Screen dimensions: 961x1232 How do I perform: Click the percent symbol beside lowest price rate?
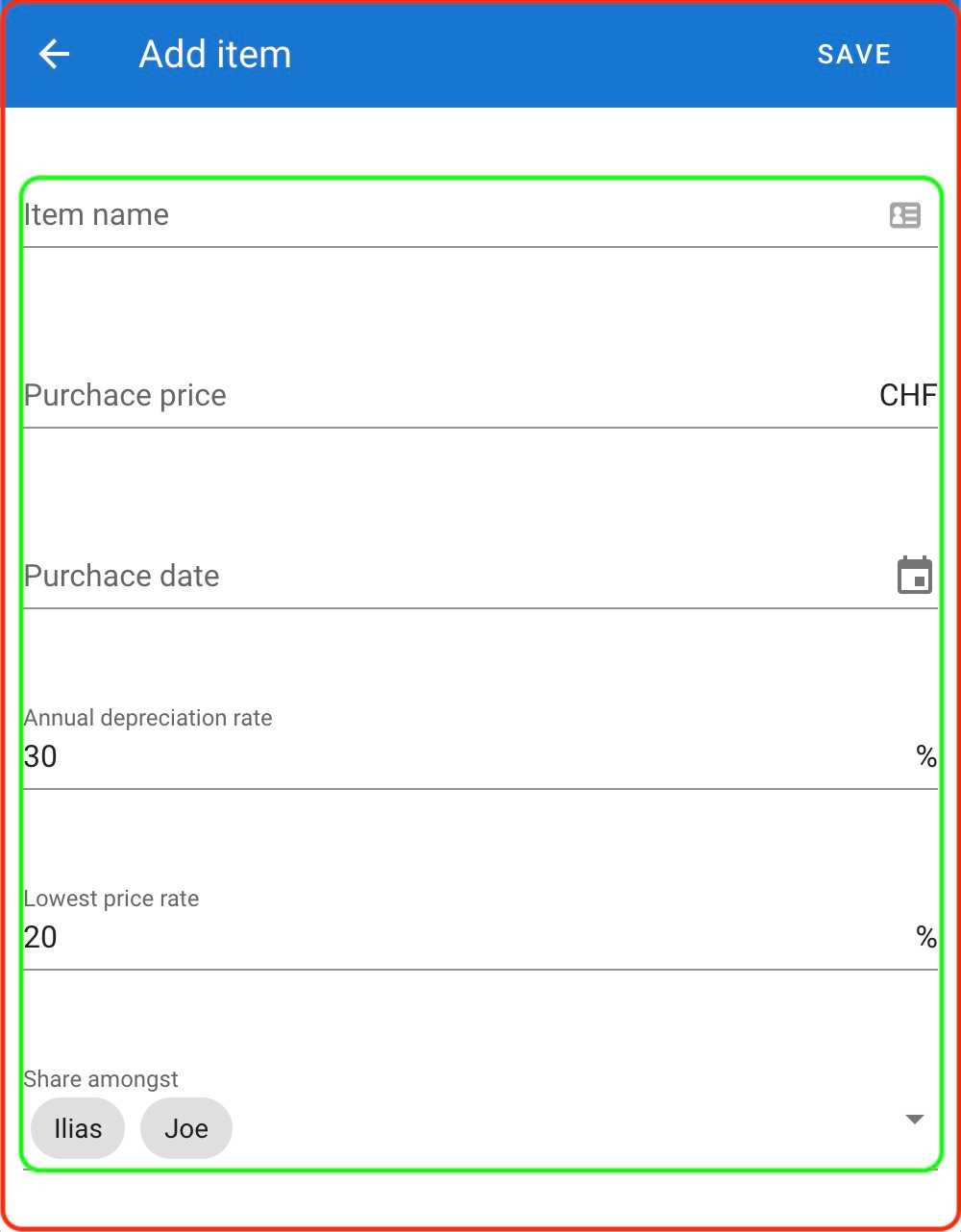(x=926, y=938)
